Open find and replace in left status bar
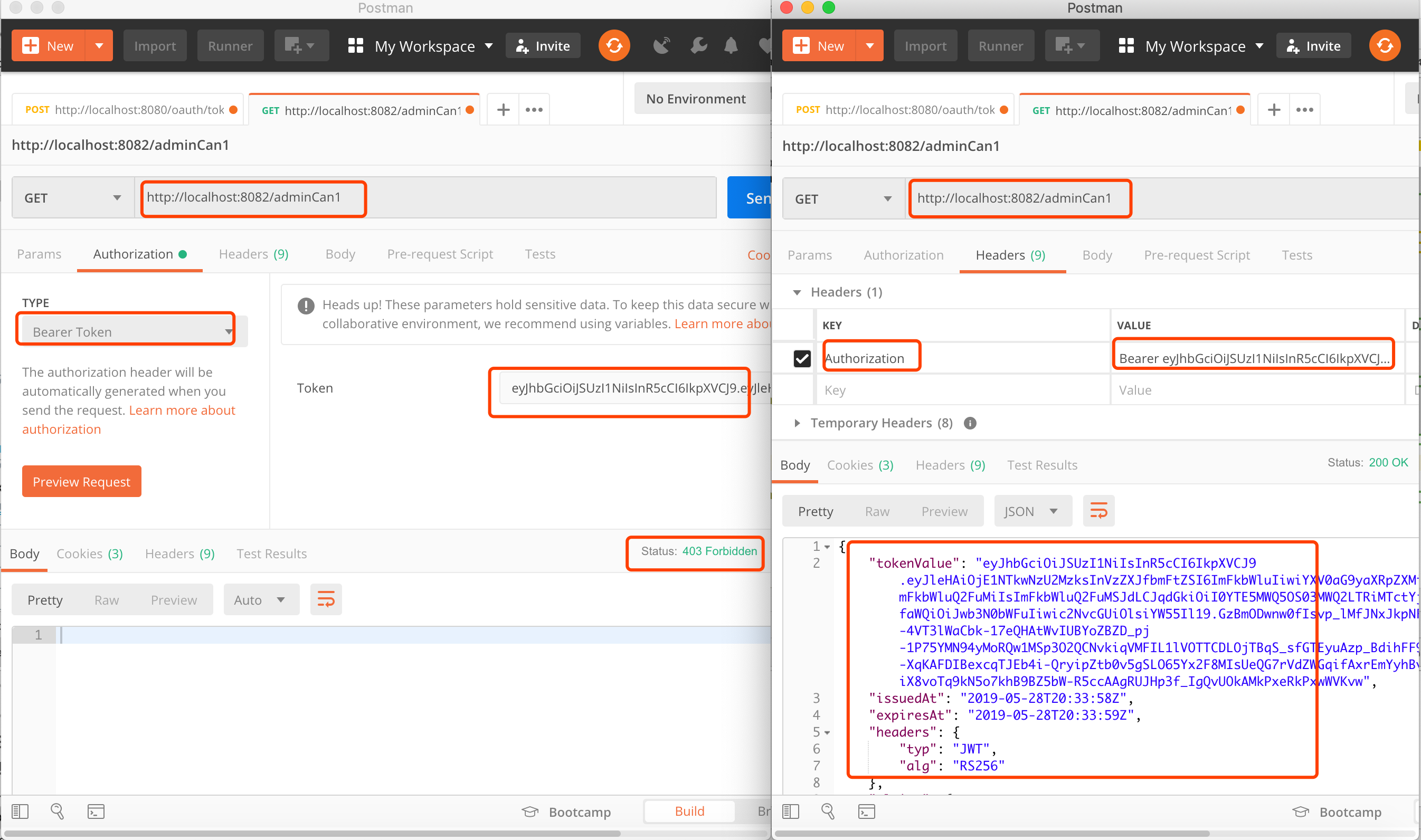 pos(57,812)
